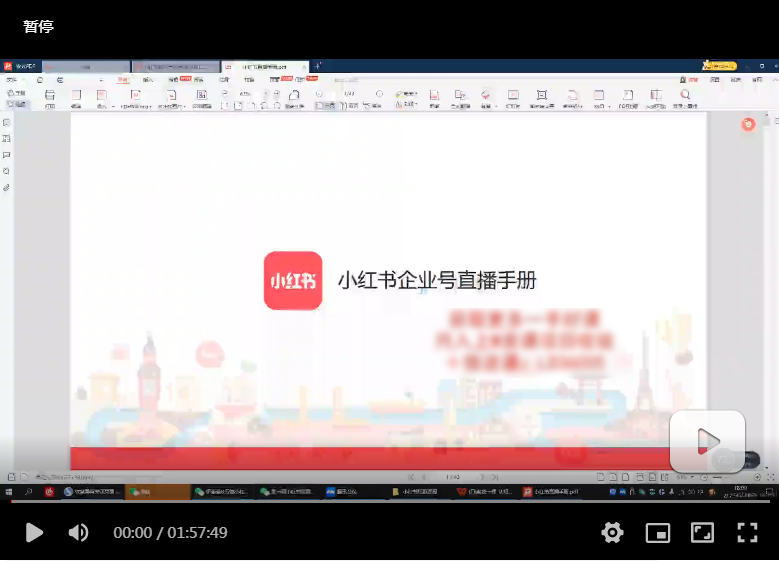Seek along the video progress bar

(x=390, y=501)
